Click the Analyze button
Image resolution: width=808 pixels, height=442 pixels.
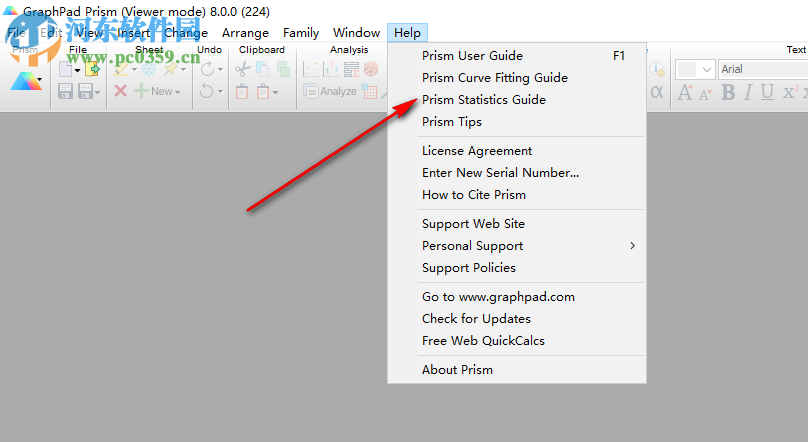pyautogui.click(x=330, y=91)
